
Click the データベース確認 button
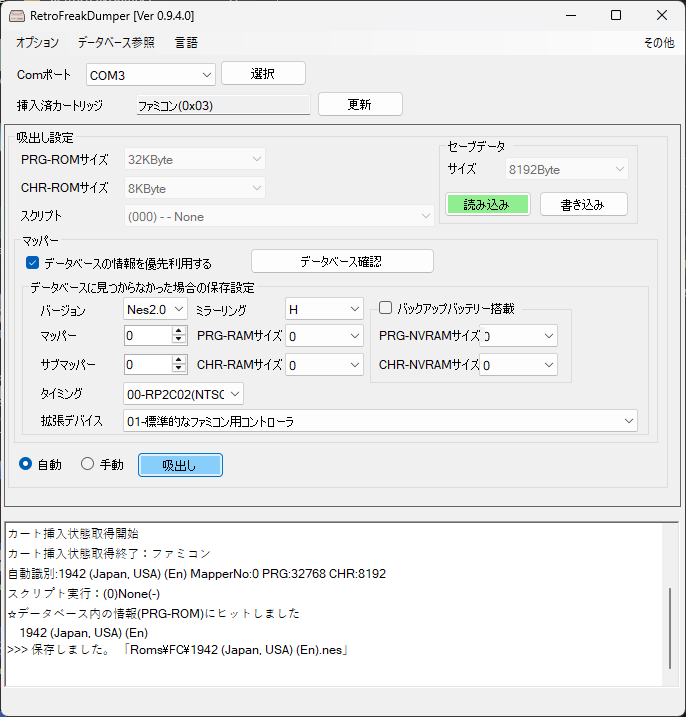click(x=342, y=261)
